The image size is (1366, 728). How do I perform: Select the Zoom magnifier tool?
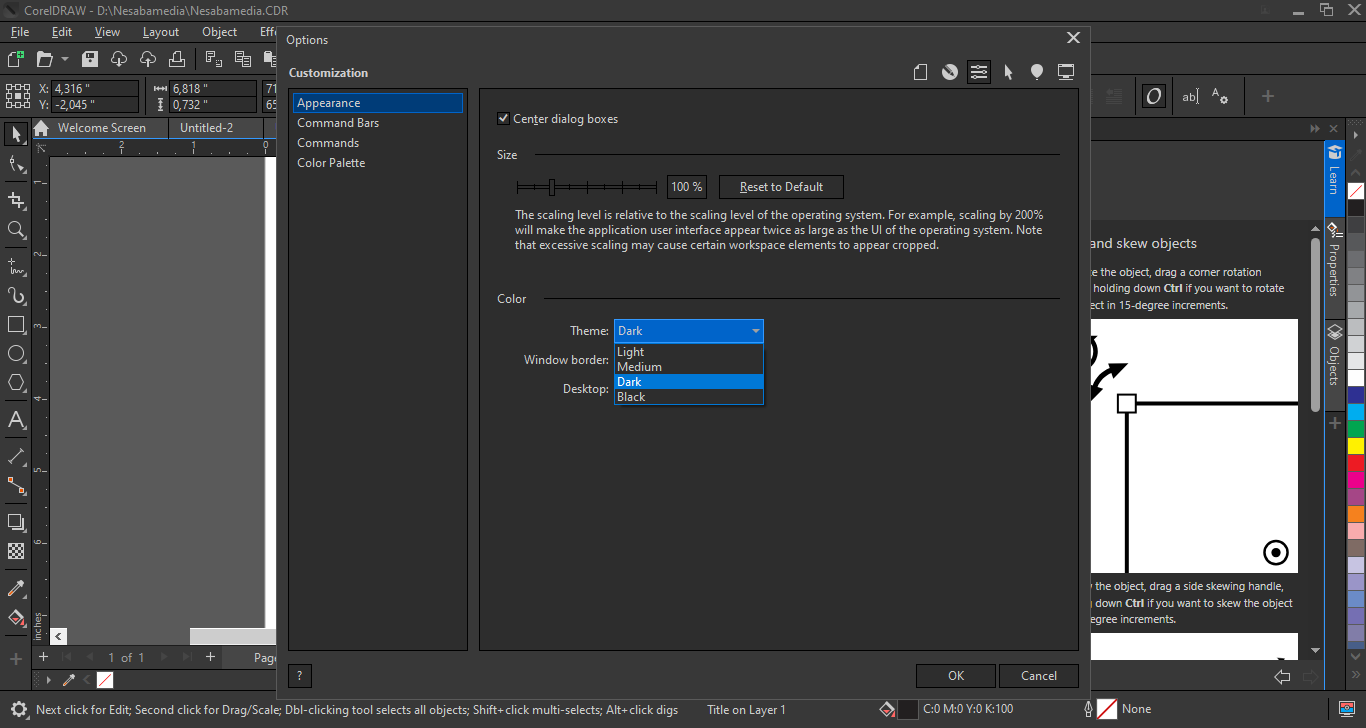16,230
